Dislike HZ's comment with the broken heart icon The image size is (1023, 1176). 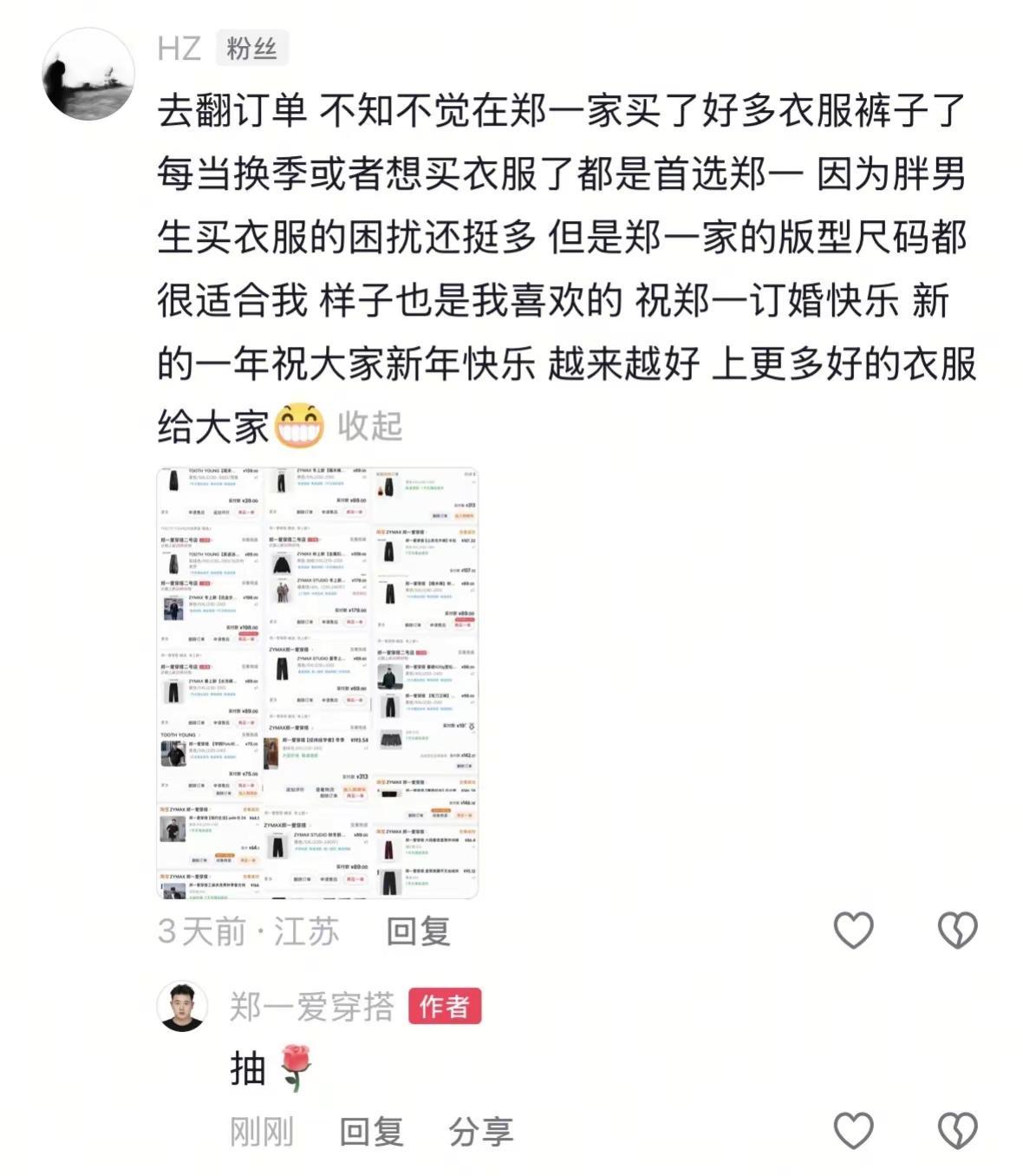pyautogui.click(x=957, y=930)
